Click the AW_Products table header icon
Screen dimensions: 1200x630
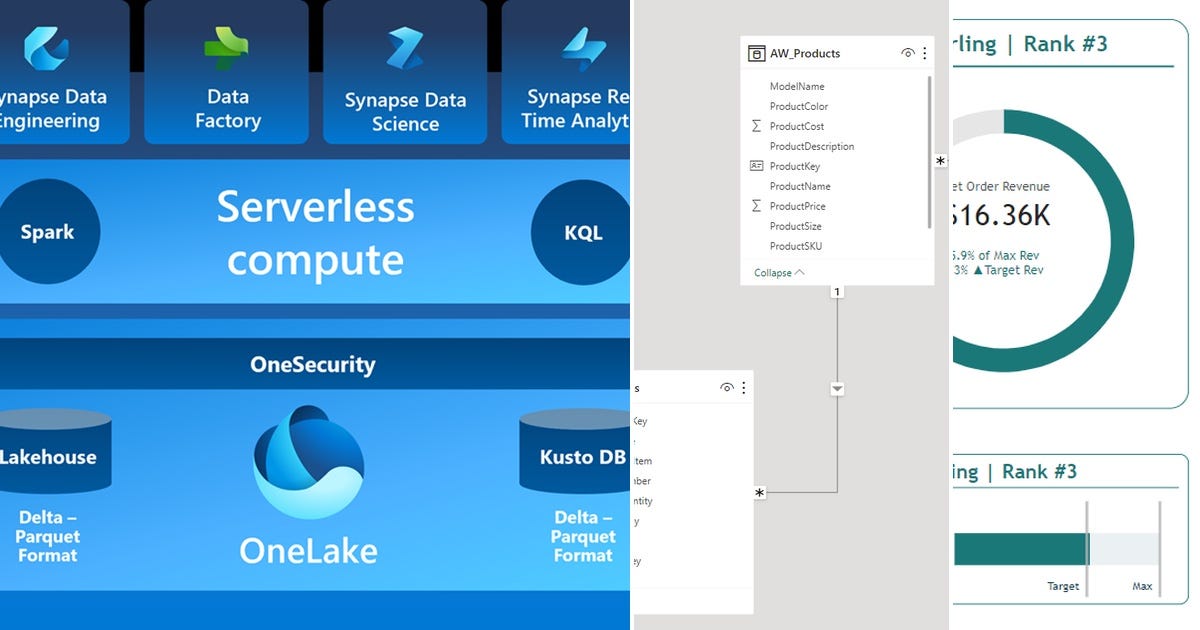tap(756, 53)
